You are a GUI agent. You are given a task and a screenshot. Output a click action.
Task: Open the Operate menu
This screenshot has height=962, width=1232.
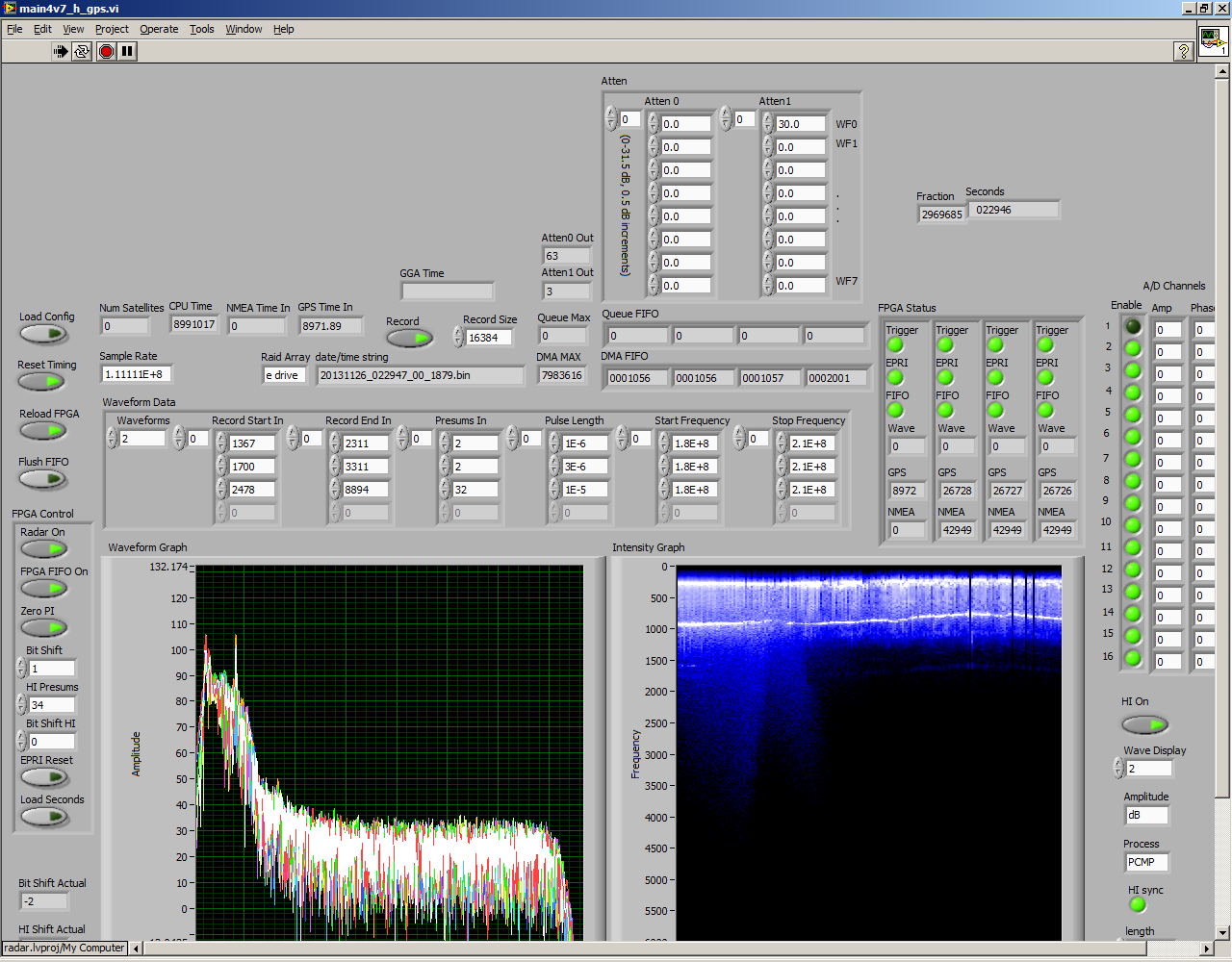click(159, 29)
